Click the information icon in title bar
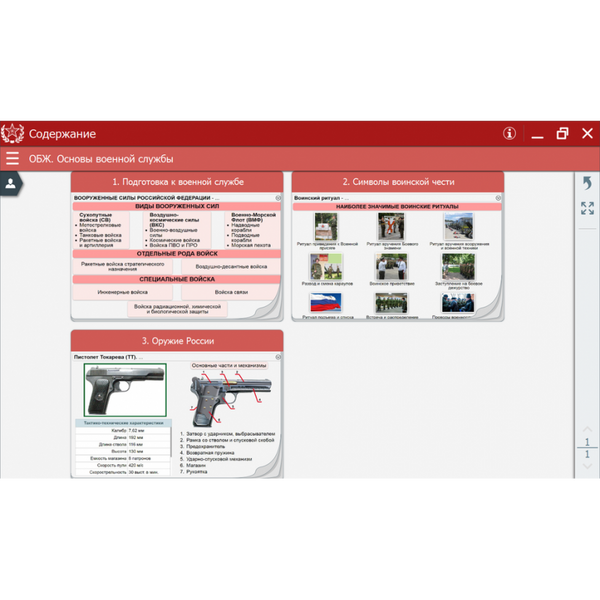The image size is (600, 600). [x=509, y=133]
